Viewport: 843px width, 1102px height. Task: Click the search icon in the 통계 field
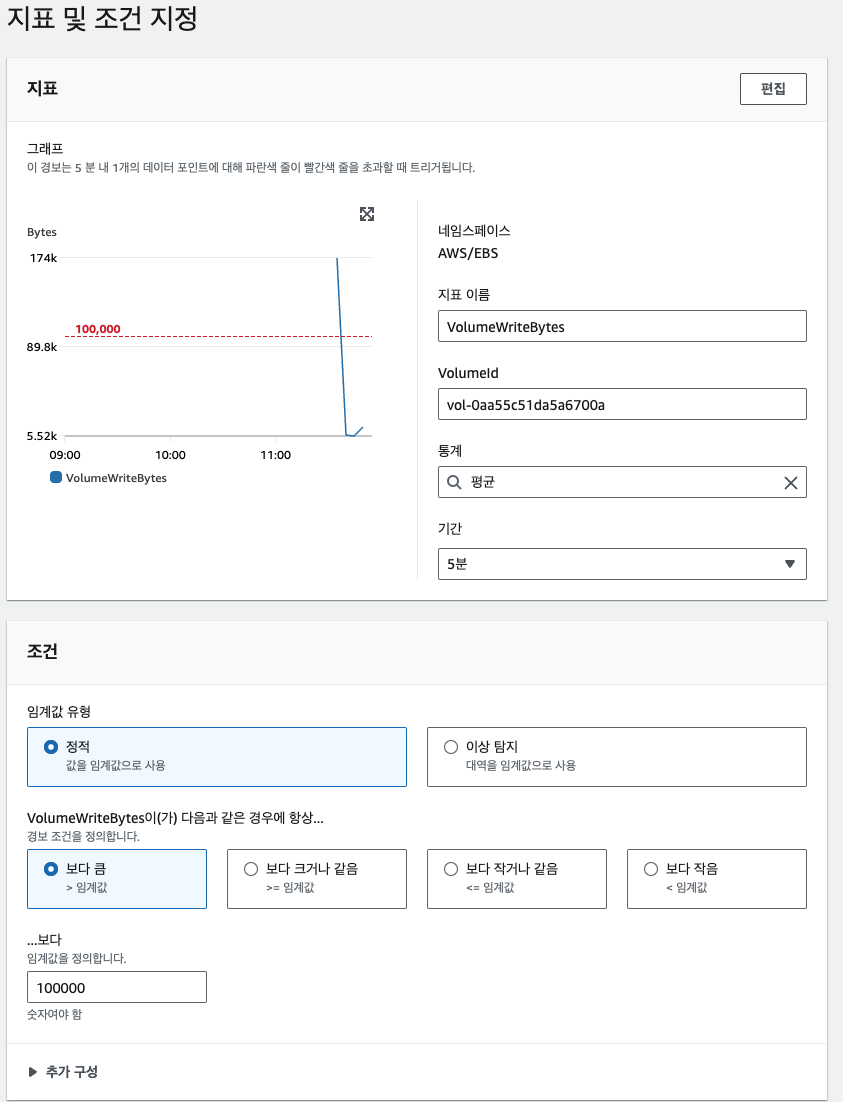click(454, 482)
